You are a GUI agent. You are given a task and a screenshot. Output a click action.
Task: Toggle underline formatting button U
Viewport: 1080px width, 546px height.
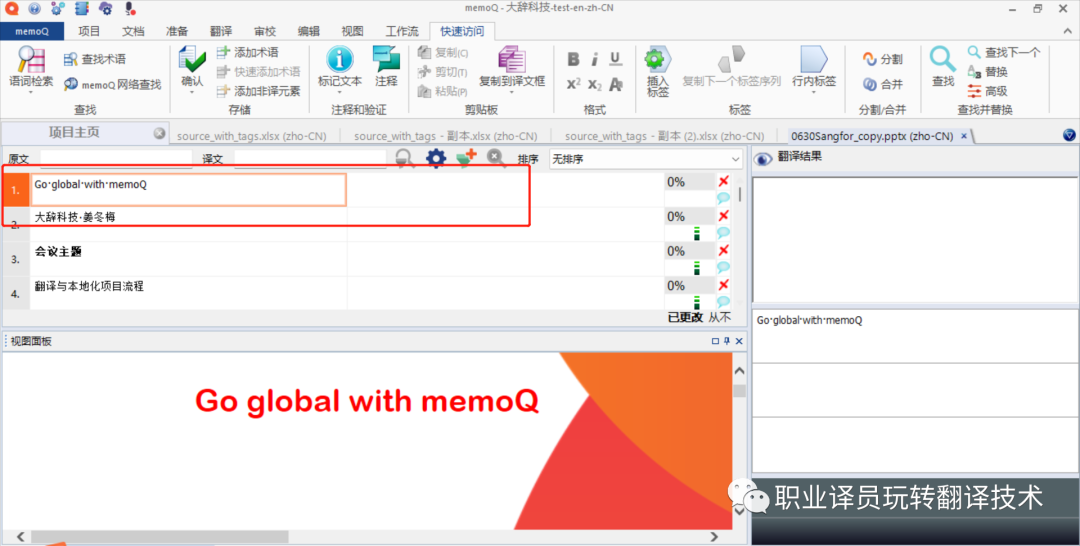[616, 59]
